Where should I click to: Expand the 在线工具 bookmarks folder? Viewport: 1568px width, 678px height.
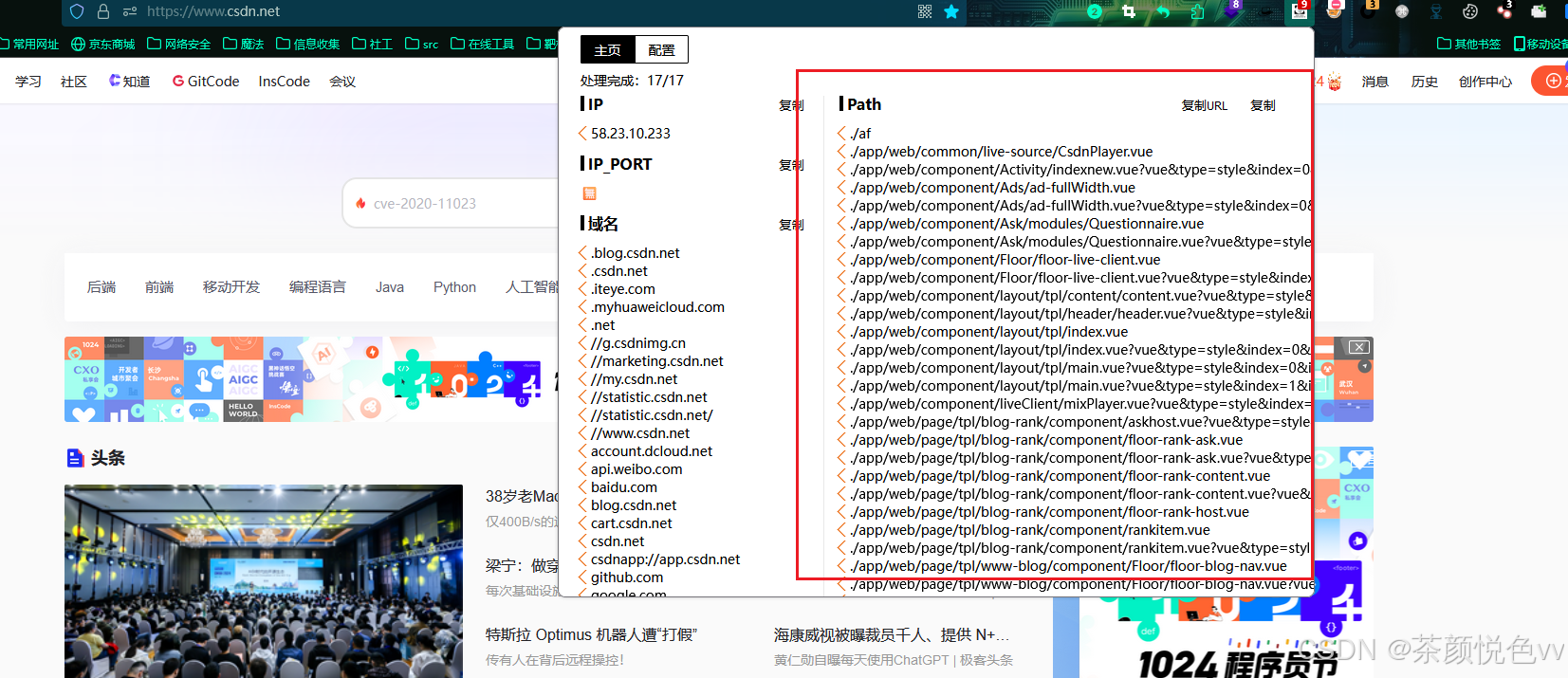pyautogui.click(x=483, y=44)
